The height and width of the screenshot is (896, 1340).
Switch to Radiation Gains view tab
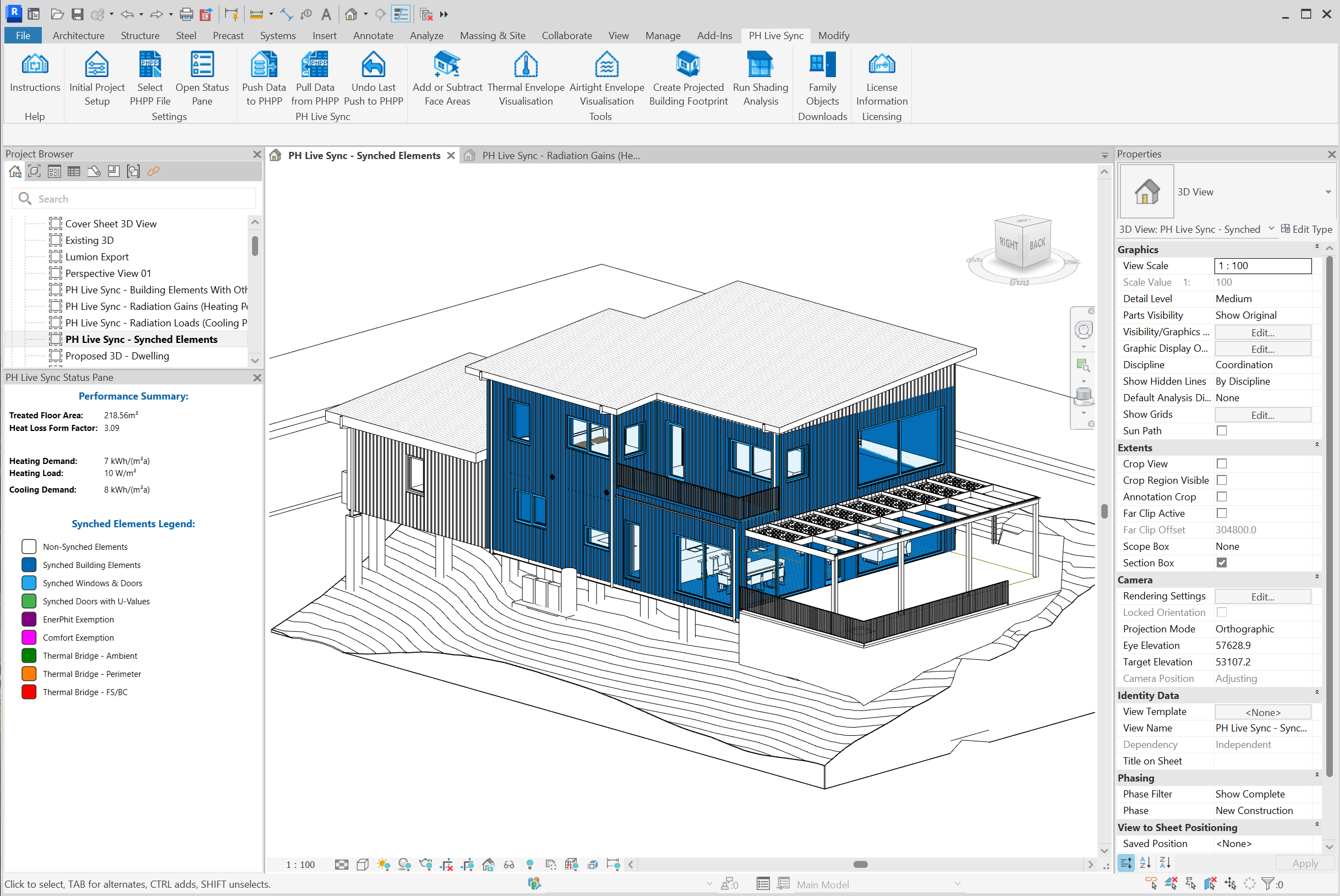[560, 155]
